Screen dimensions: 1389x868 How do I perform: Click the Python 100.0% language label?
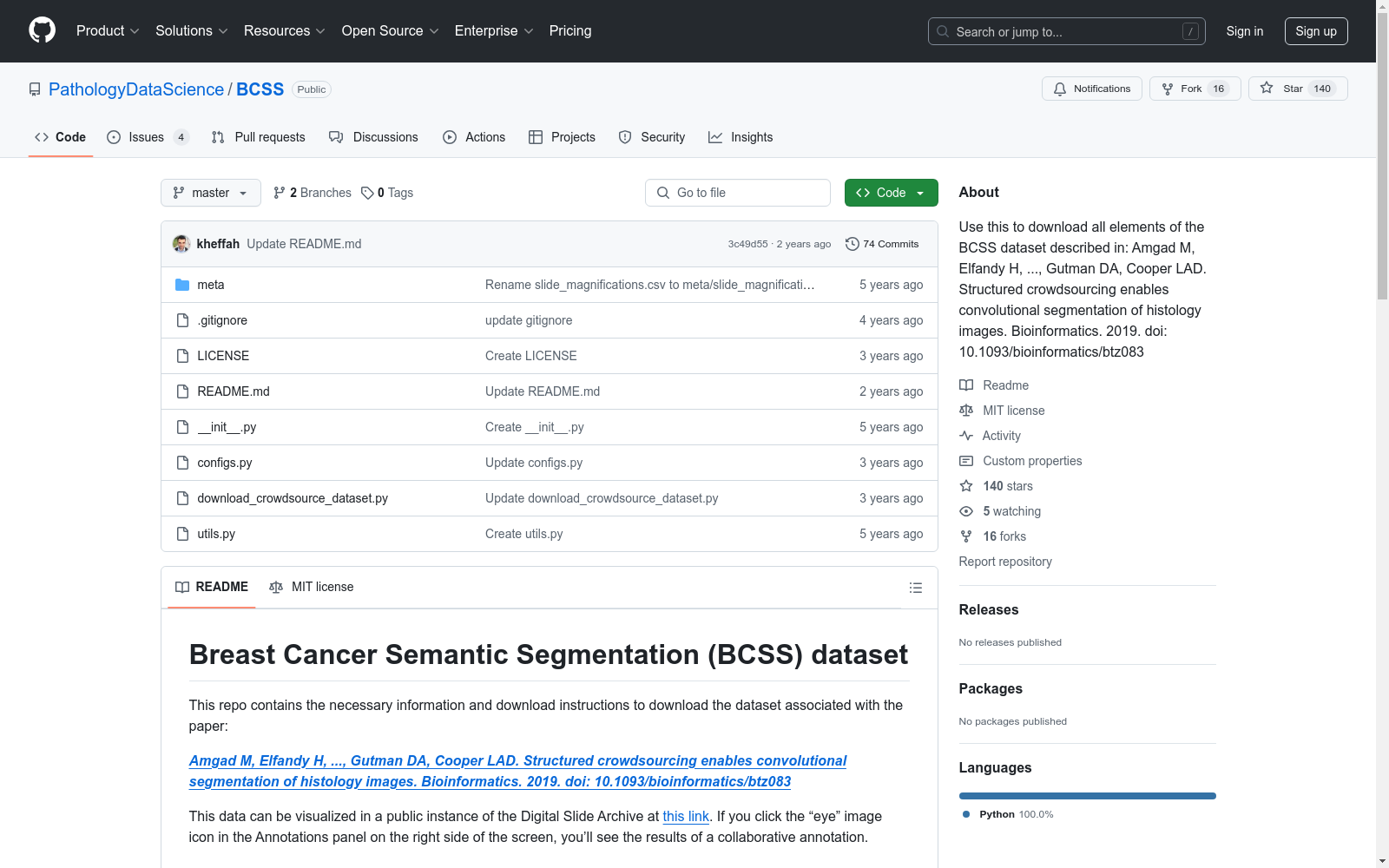coord(1008,814)
